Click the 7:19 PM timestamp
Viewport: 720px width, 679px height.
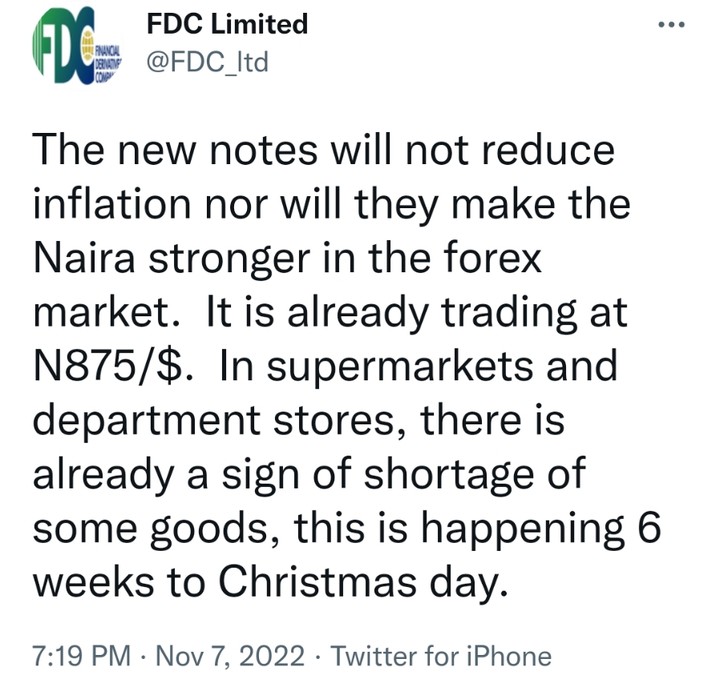click(82, 656)
